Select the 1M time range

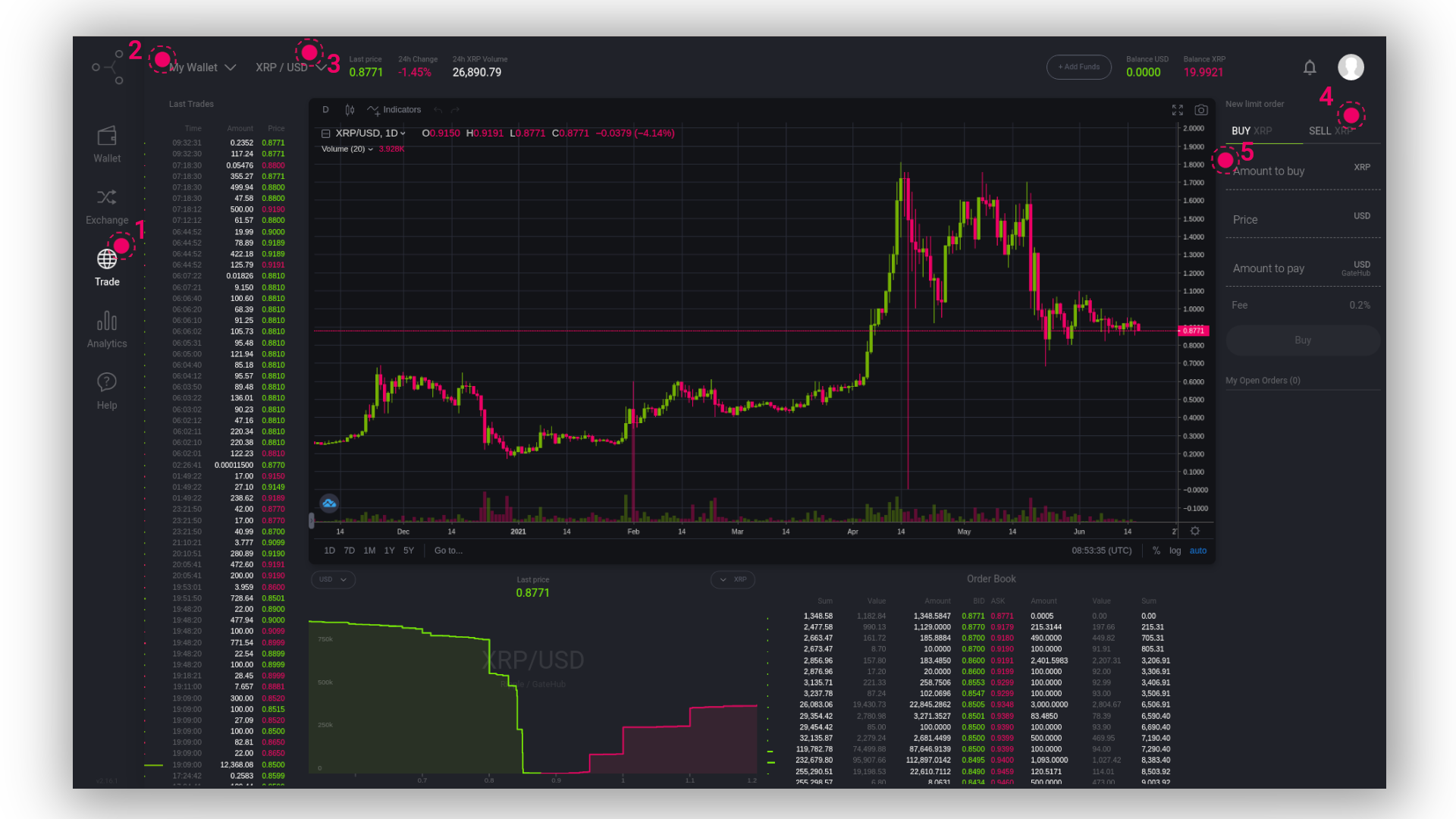click(369, 551)
